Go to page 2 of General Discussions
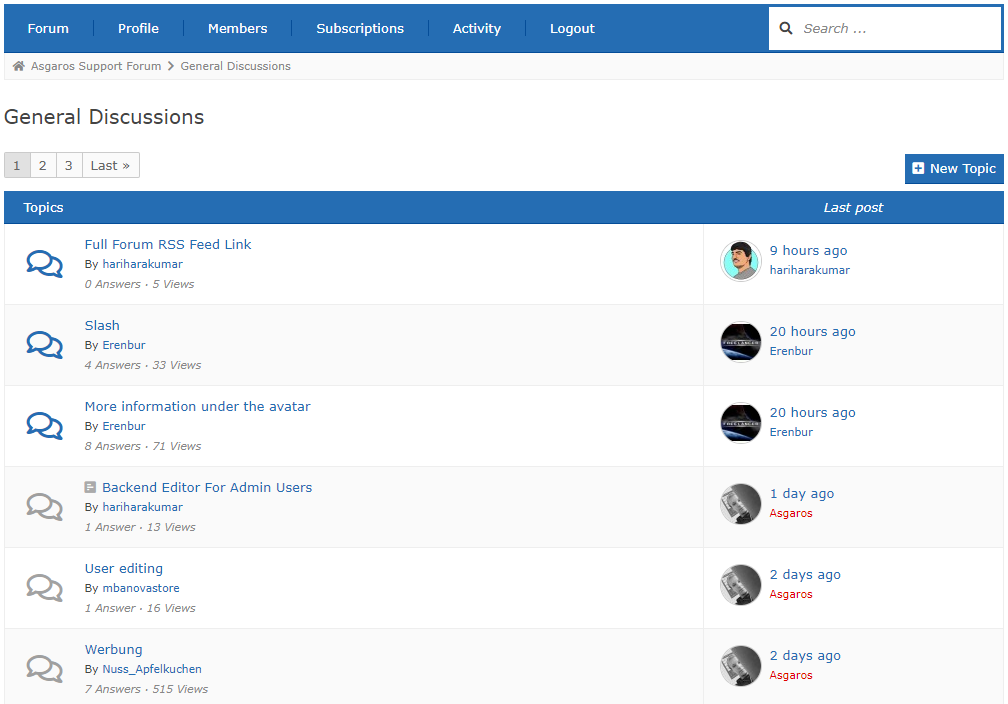This screenshot has width=1008, height=704. (42, 164)
